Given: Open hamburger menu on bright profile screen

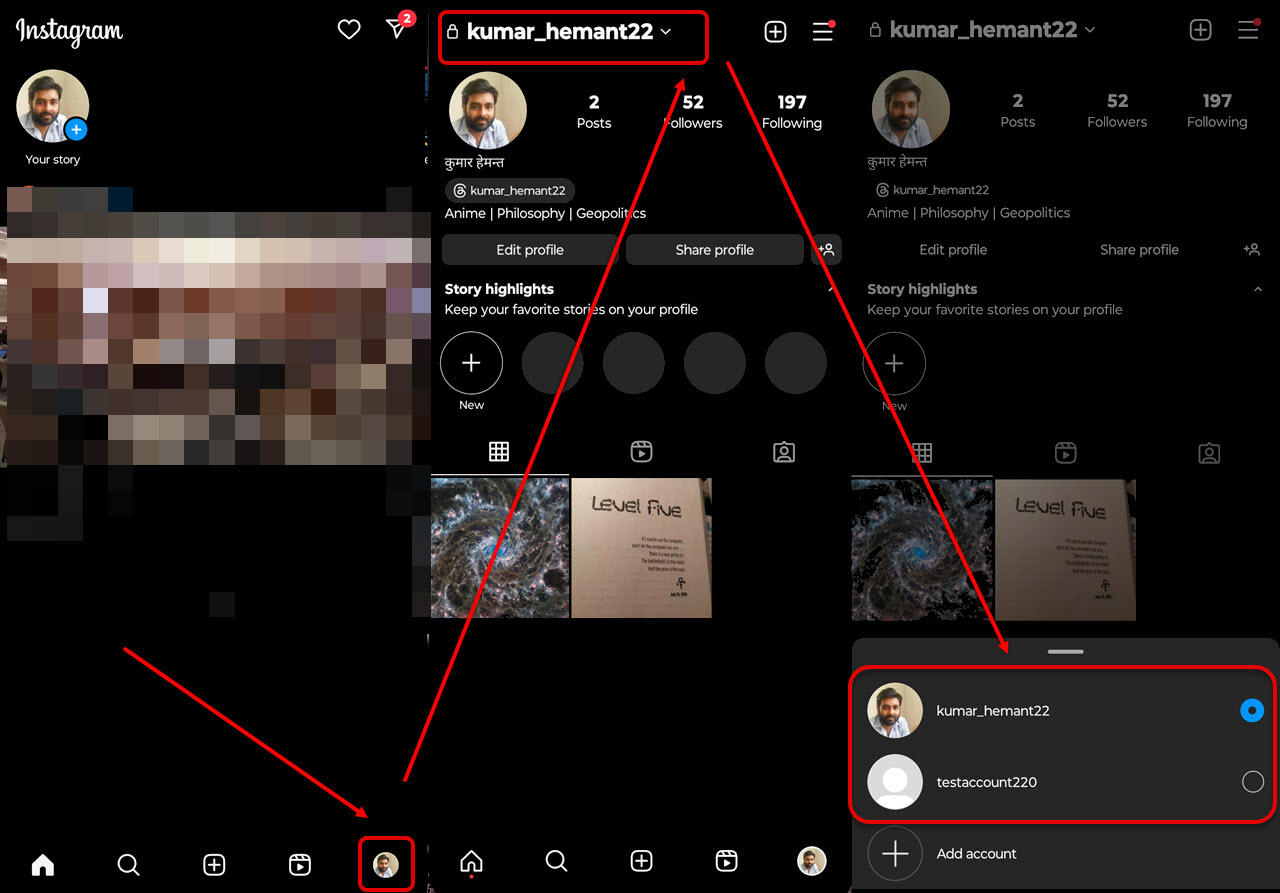Looking at the screenshot, I should 823,31.
